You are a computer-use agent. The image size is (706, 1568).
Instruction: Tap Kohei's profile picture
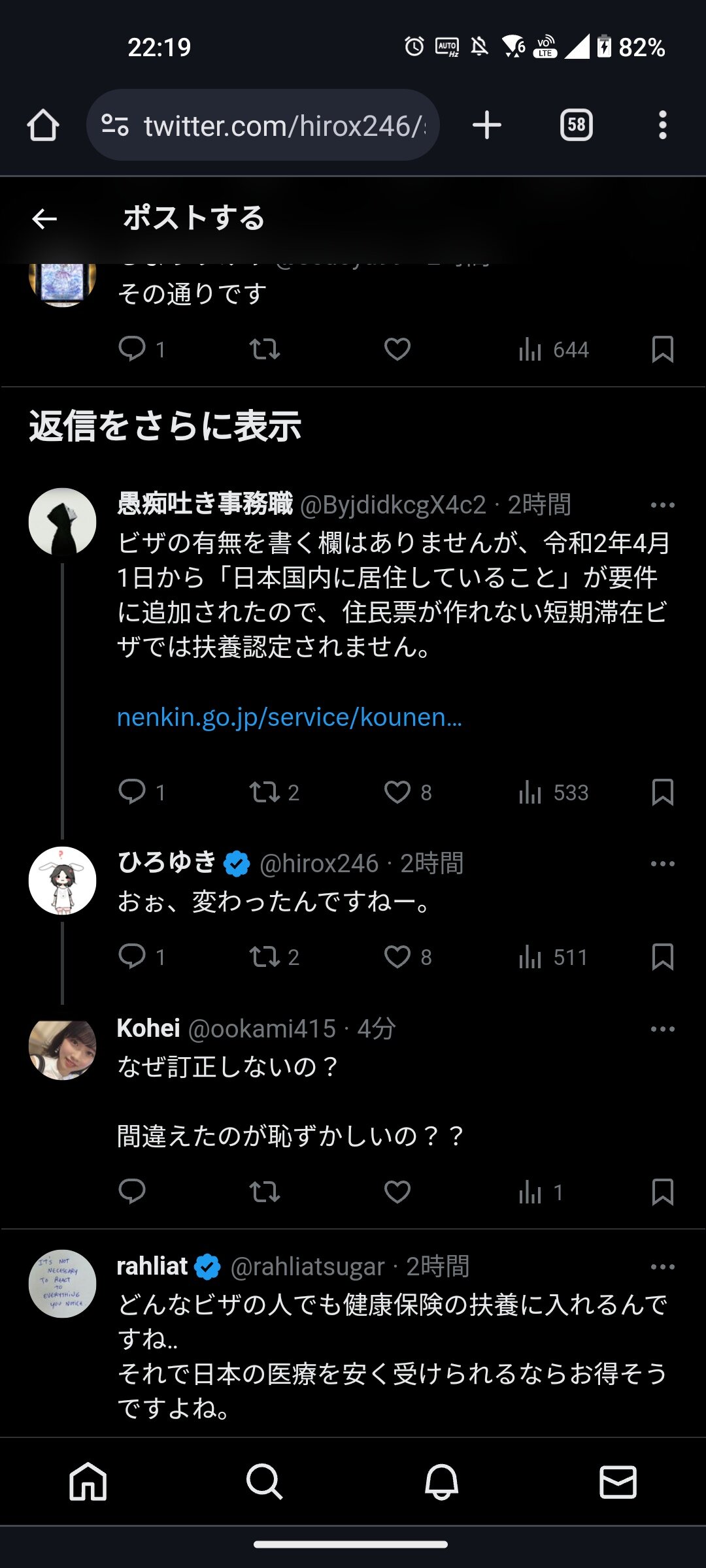[63, 1048]
